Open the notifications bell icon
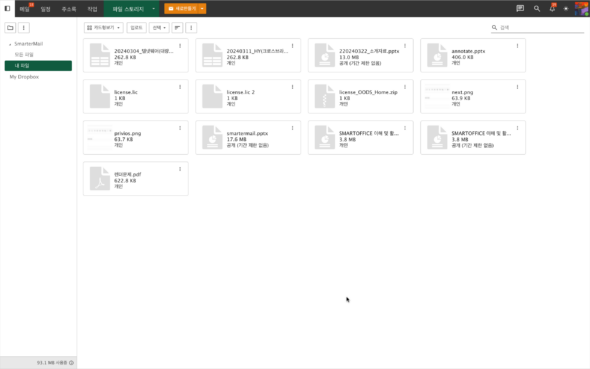The image size is (590, 369). [x=552, y=8]
